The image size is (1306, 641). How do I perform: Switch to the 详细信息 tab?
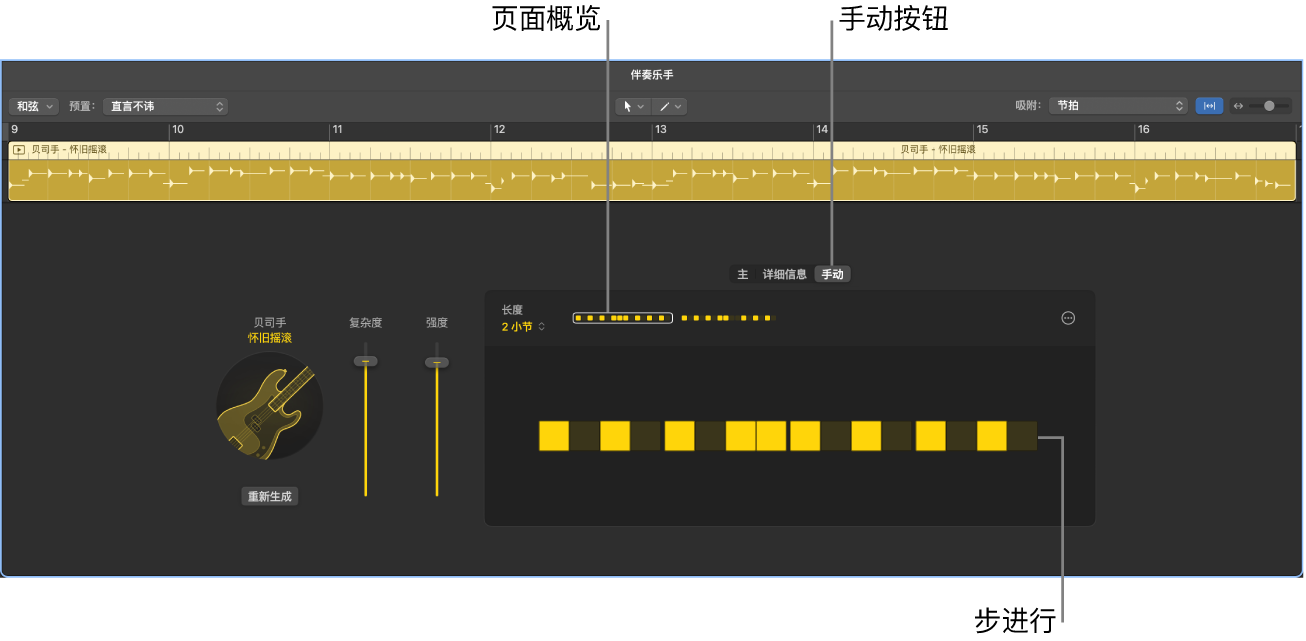point(785,273)
